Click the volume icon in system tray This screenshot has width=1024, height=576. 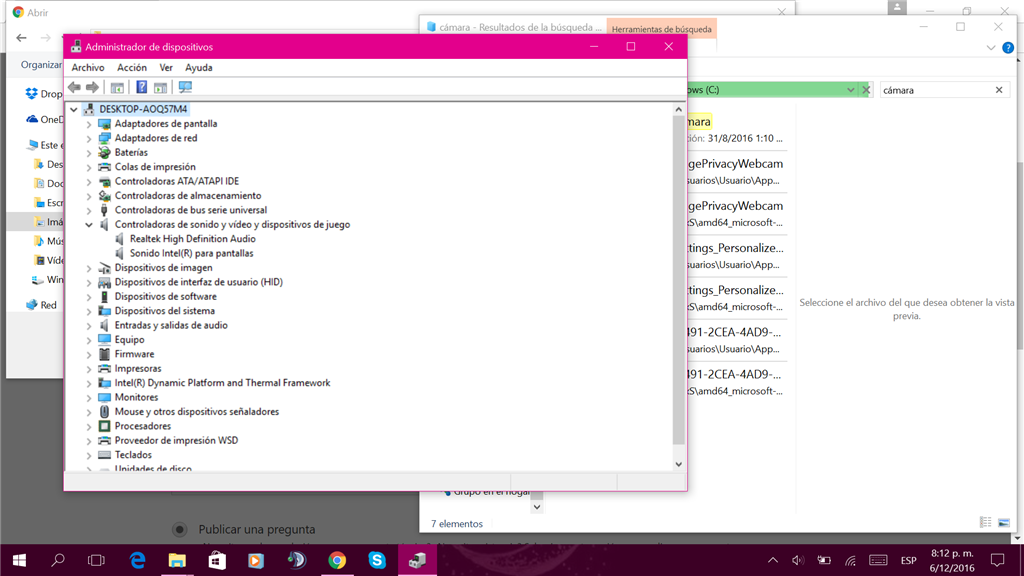(797, 560)
